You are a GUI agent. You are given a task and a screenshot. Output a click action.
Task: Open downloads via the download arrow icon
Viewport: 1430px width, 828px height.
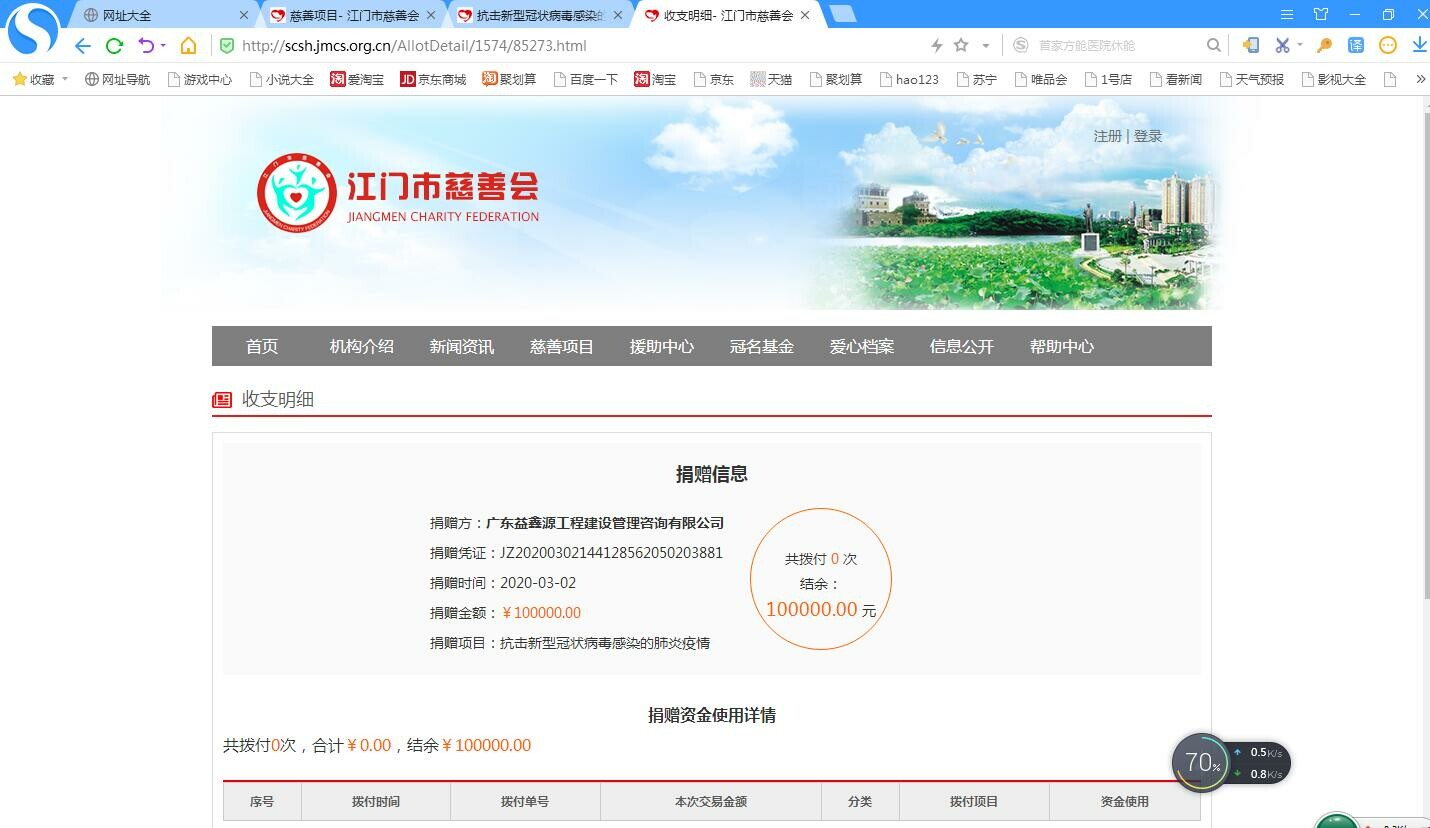click(1419, 45)
